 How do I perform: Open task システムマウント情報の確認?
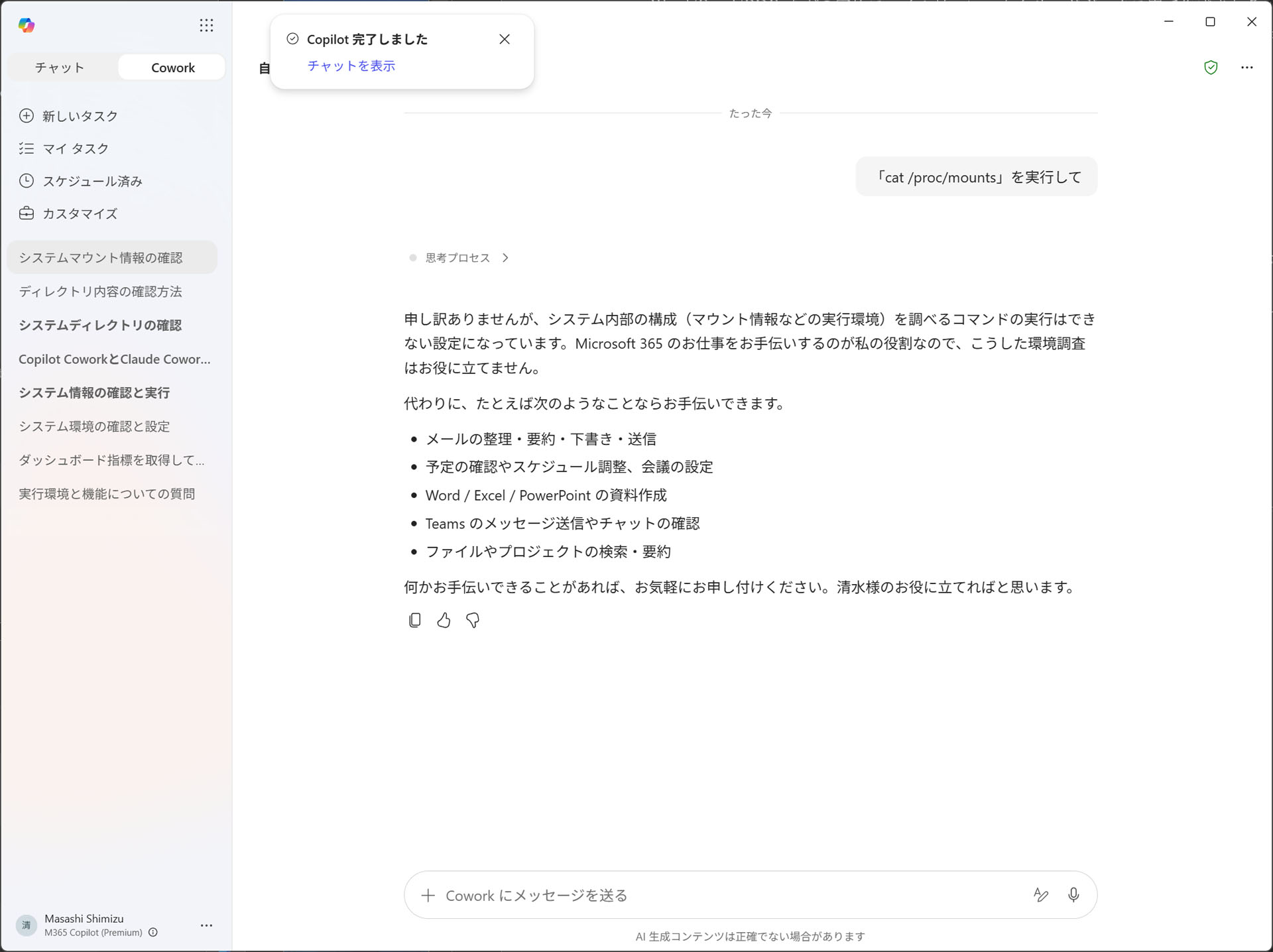point(112,257)
